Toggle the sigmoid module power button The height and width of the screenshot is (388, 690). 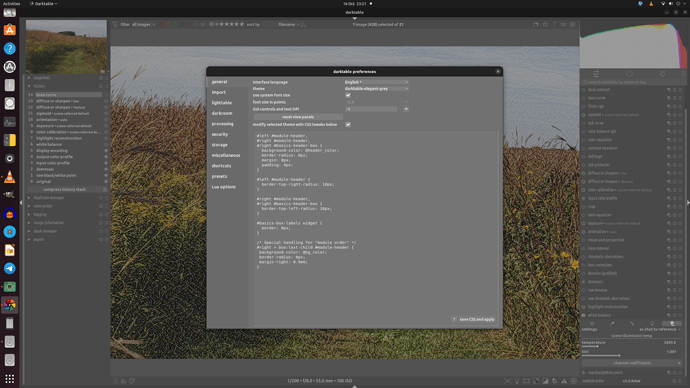point(584,115)
